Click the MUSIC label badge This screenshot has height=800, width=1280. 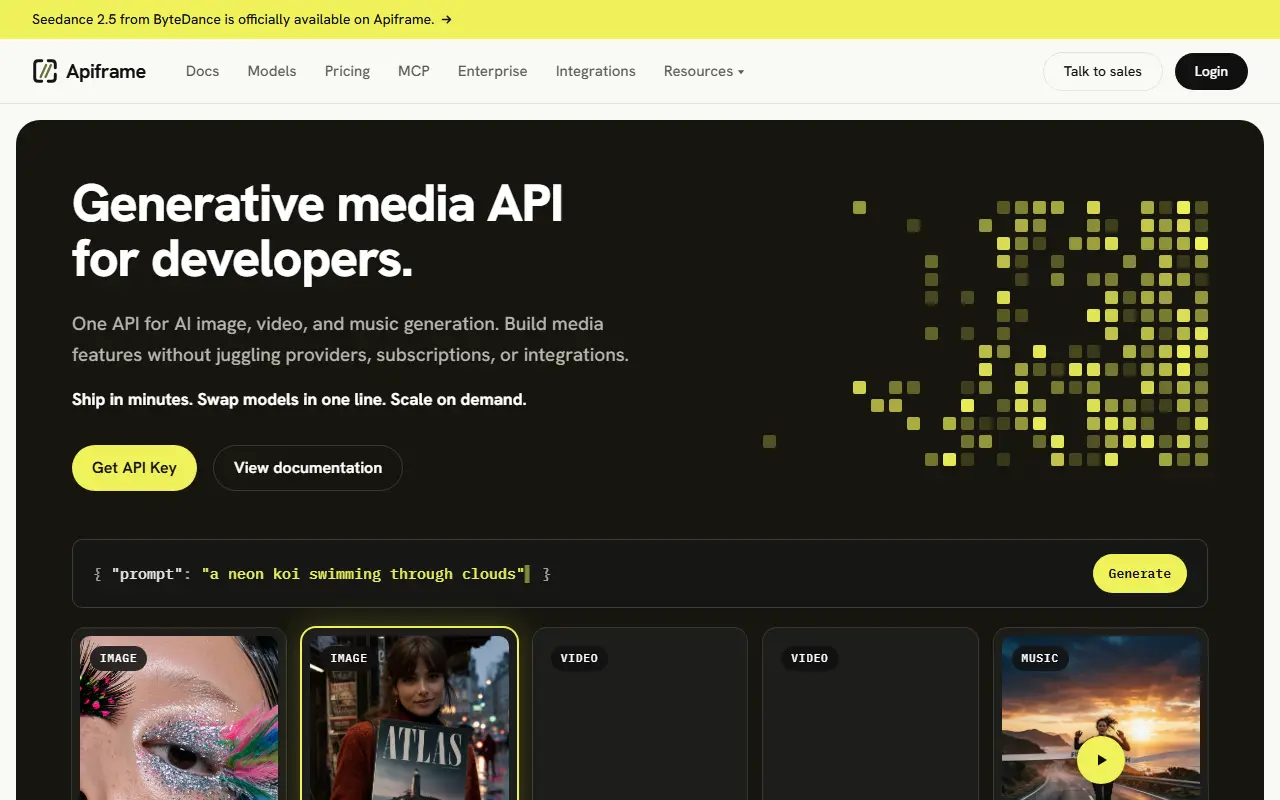tap(1039, 658)
